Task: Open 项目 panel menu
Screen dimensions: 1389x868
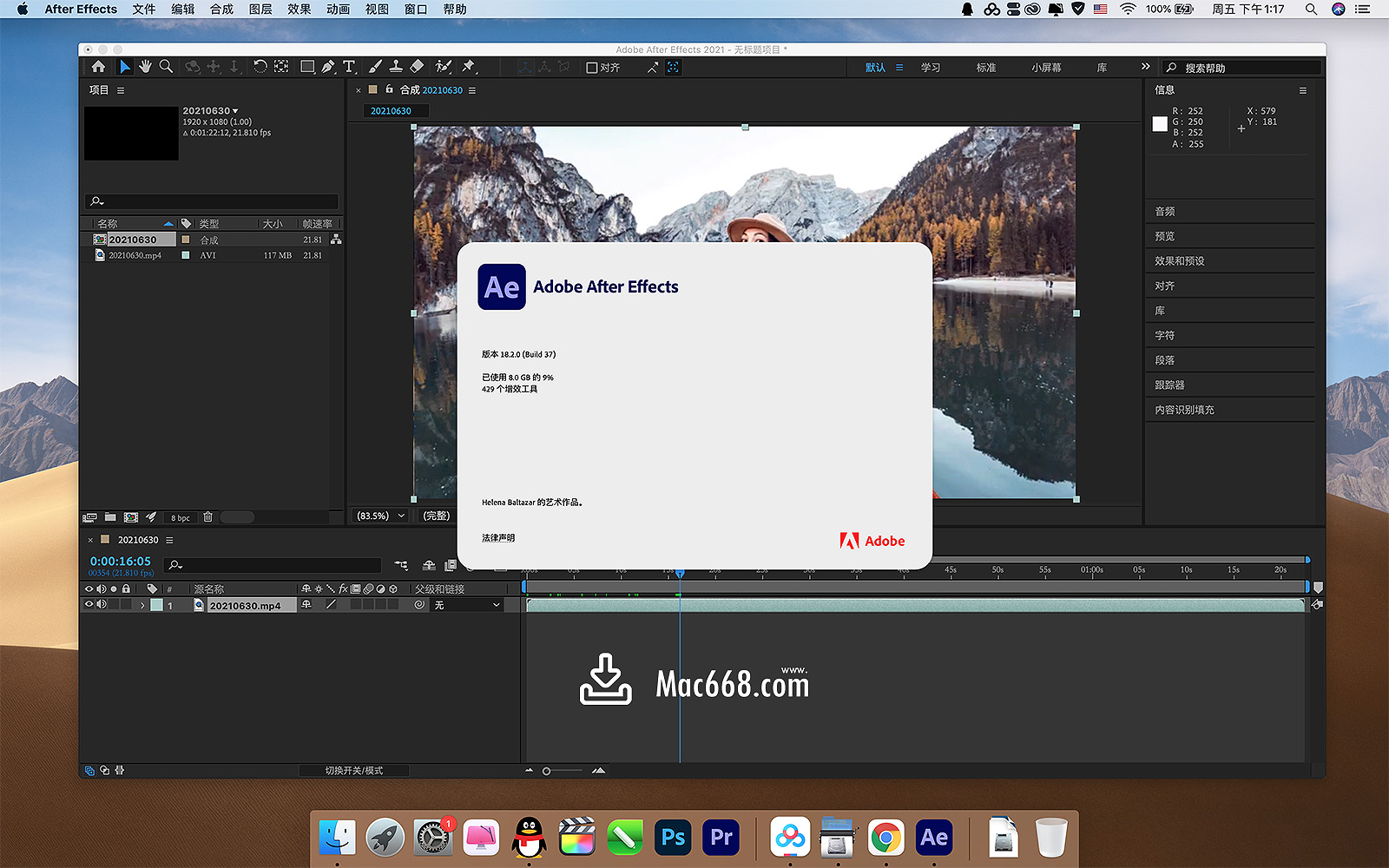Action: point(121,90)
